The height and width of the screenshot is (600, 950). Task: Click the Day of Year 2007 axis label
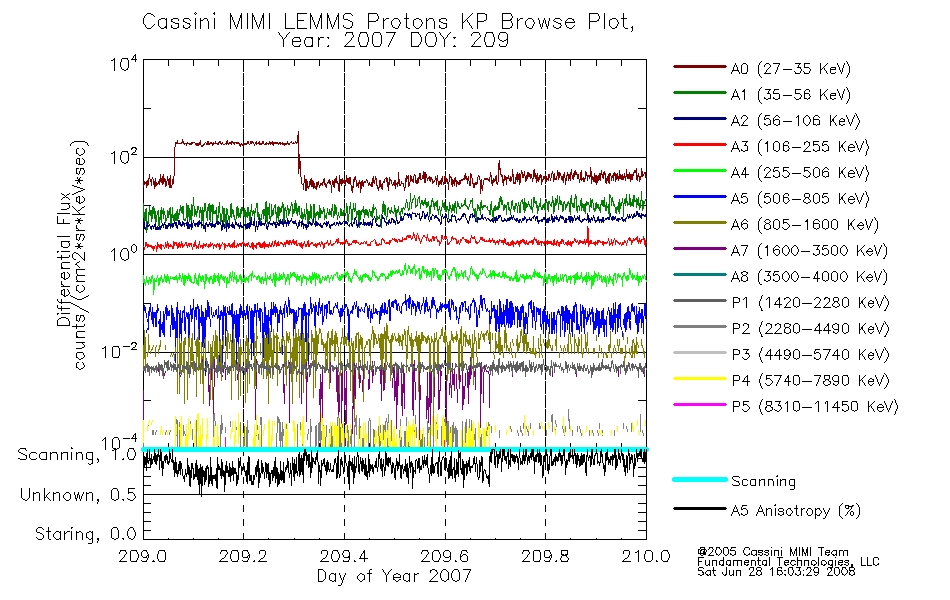click(394, 576)
